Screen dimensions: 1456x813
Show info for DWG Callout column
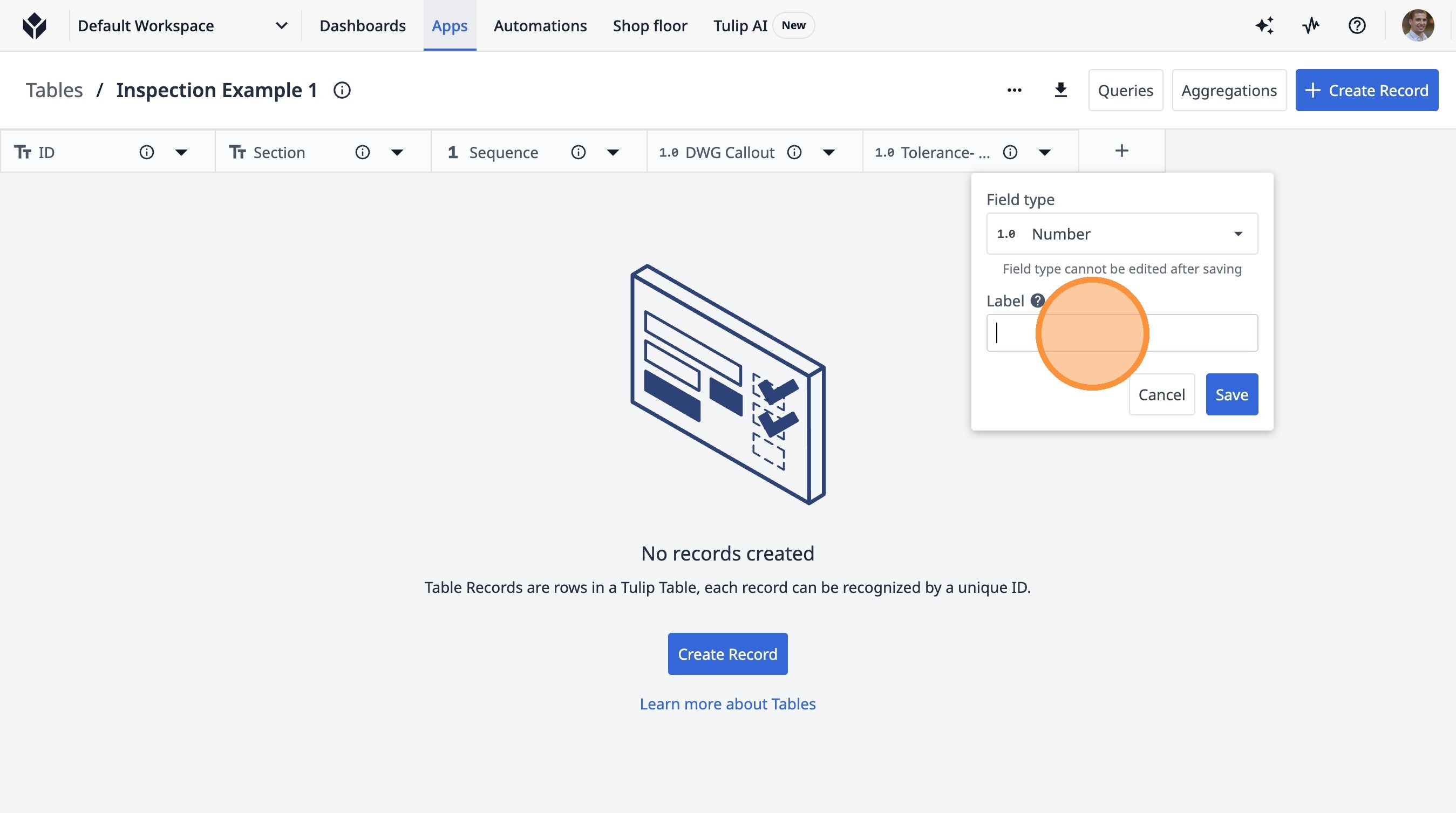pyautogui.click(x=794, y=153)
